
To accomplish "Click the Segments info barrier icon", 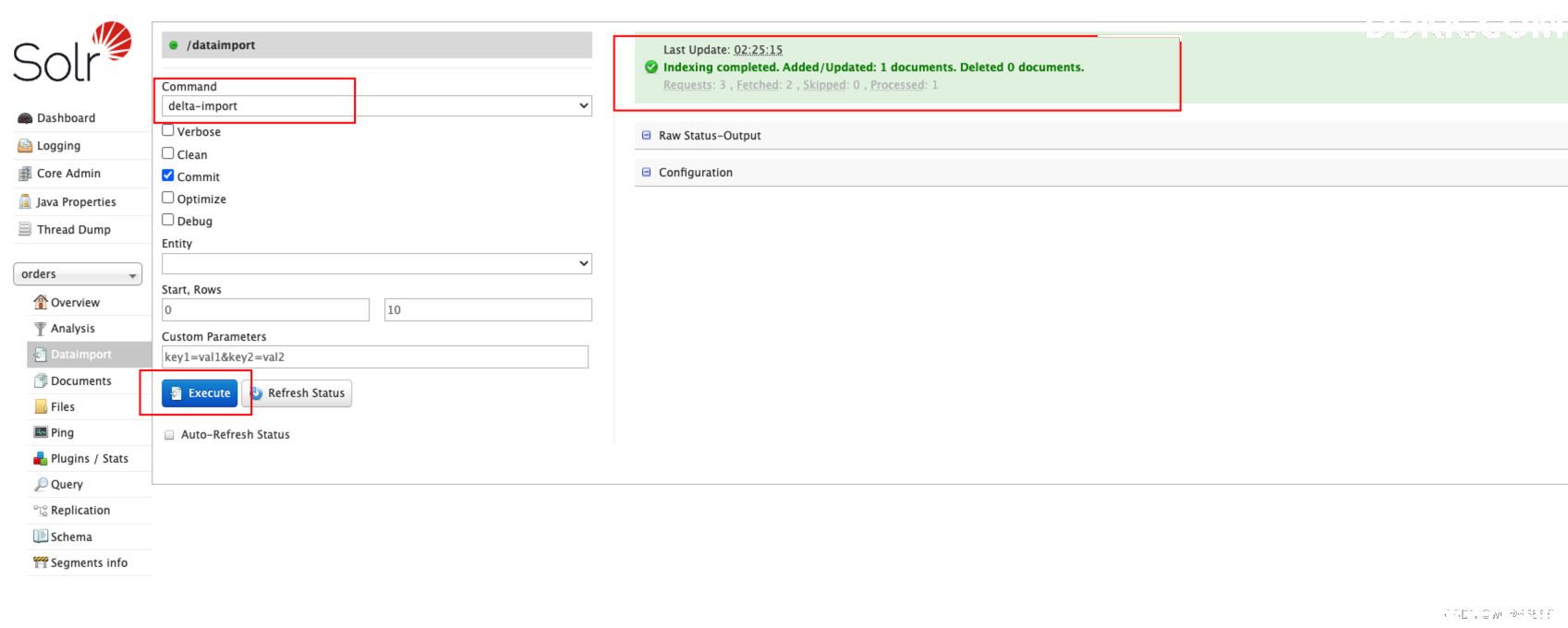I will click(41, 562).
